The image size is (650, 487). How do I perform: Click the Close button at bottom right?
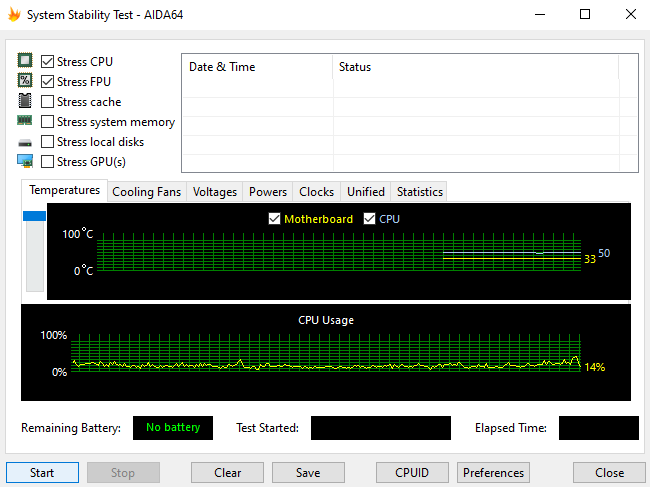[609, 472]
